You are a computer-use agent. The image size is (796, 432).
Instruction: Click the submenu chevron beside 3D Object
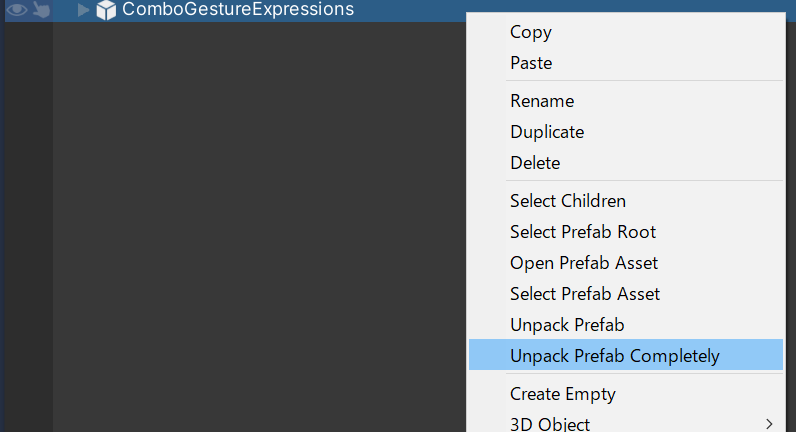click(769, 424)
